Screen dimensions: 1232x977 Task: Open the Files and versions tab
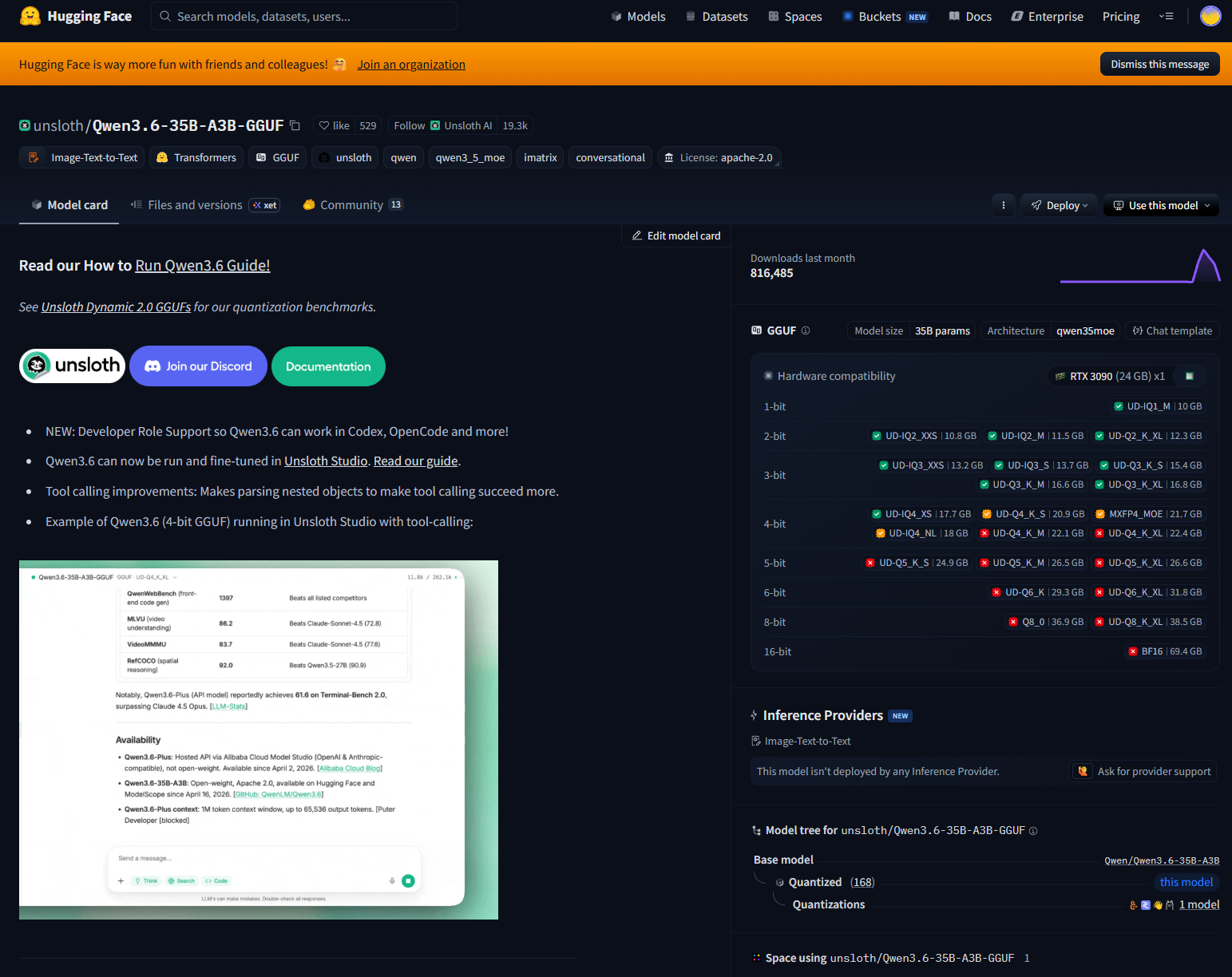click(x=205, y=205)
